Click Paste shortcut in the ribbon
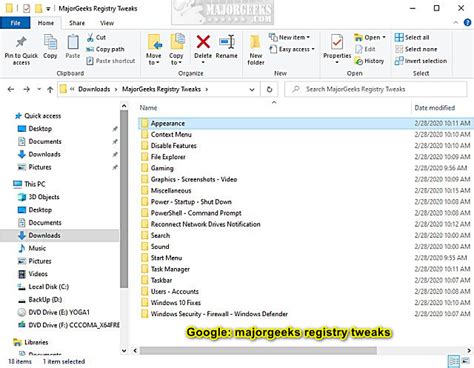The height and width of the screenshot is (368, 474). pyautogui.click(x=111, y=61)
